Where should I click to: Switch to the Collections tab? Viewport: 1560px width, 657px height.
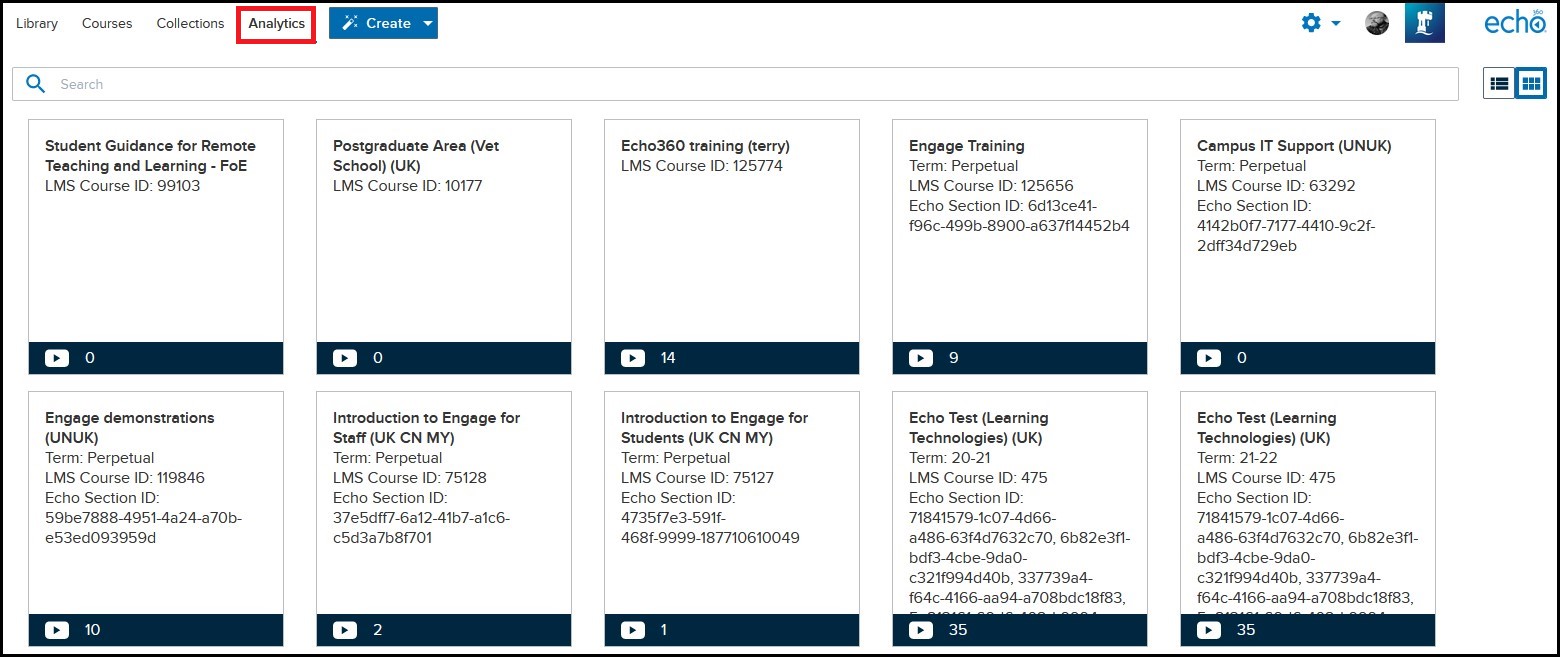coord(190,23)
